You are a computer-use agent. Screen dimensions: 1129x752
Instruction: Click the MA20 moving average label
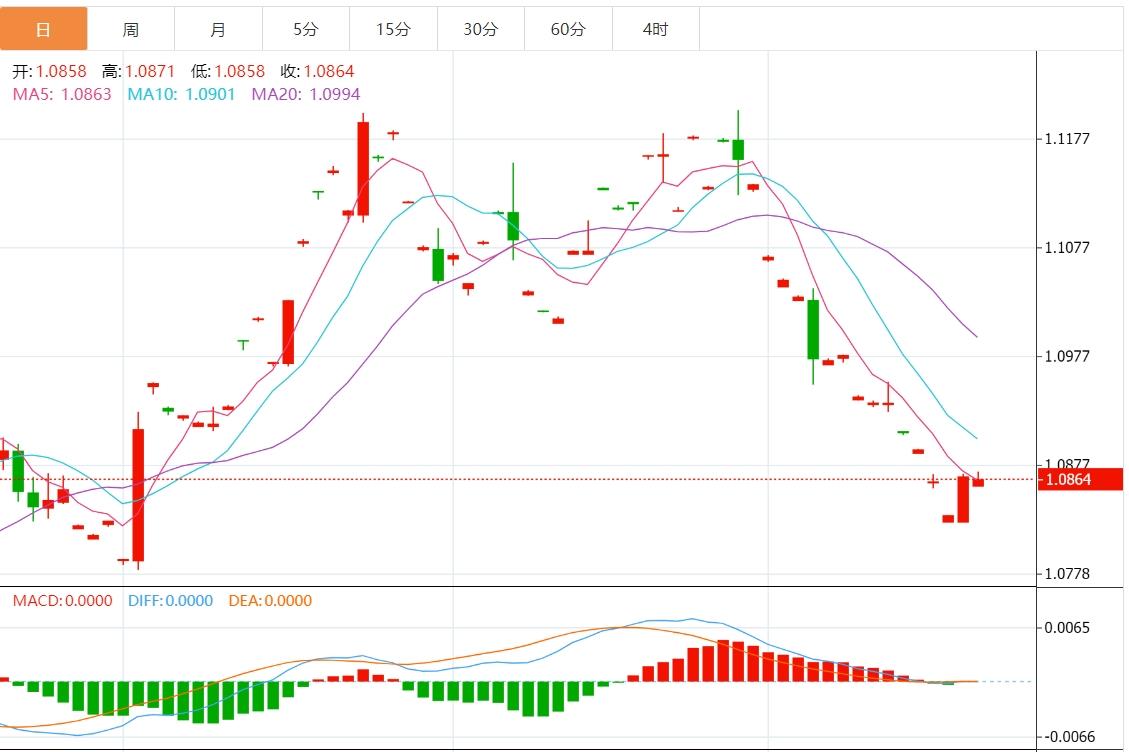[306, 94]
